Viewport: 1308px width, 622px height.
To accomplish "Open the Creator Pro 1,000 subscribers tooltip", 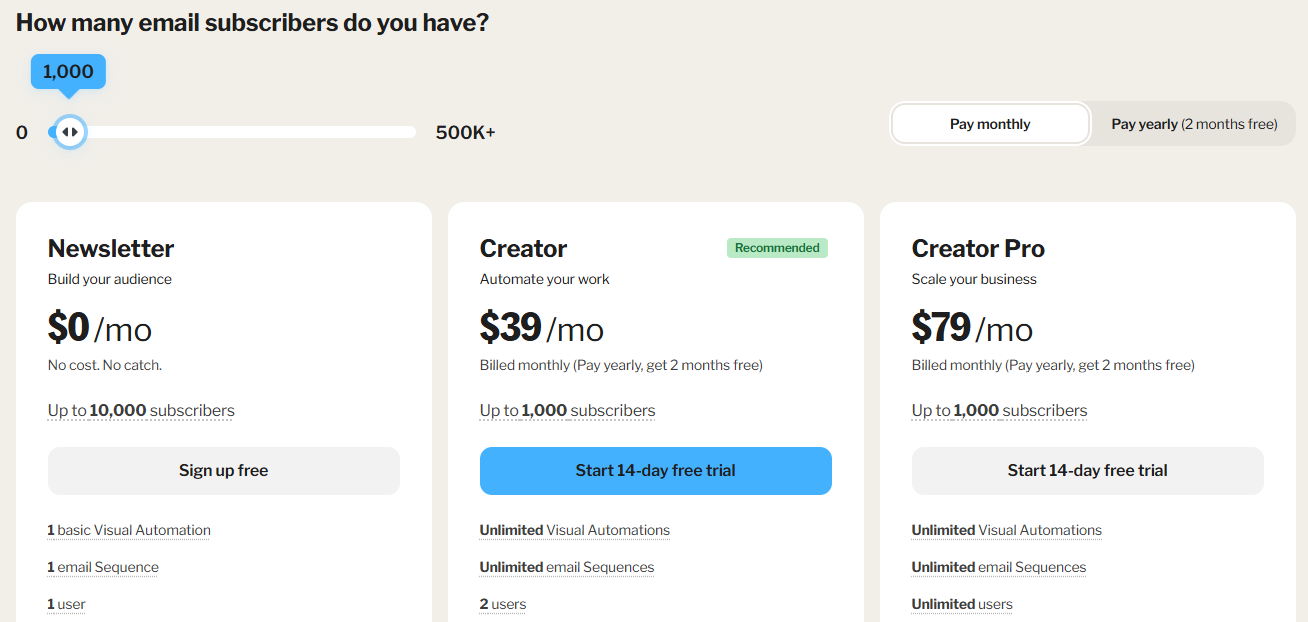I will pos(999,411).
